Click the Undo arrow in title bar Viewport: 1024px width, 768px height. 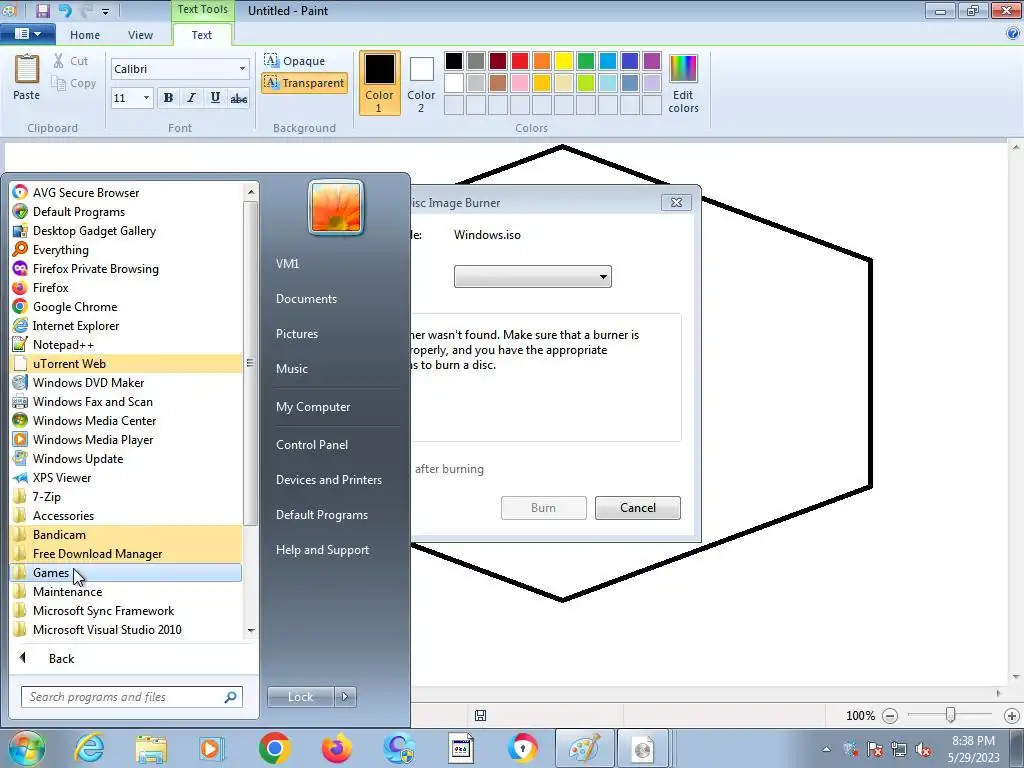point(65,10)
